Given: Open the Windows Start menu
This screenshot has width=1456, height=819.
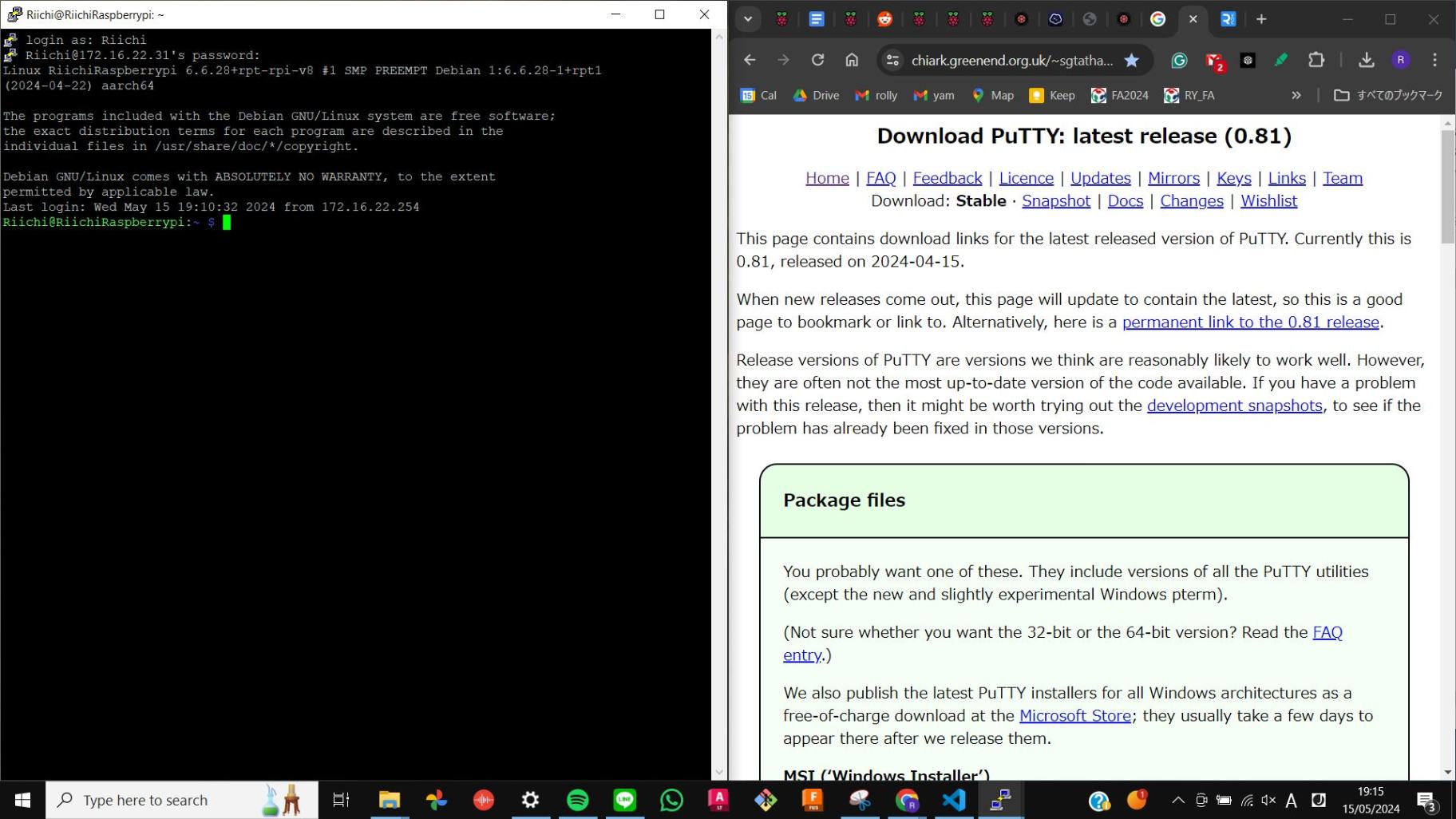Looking at the screenshot, I should (22, 800).
